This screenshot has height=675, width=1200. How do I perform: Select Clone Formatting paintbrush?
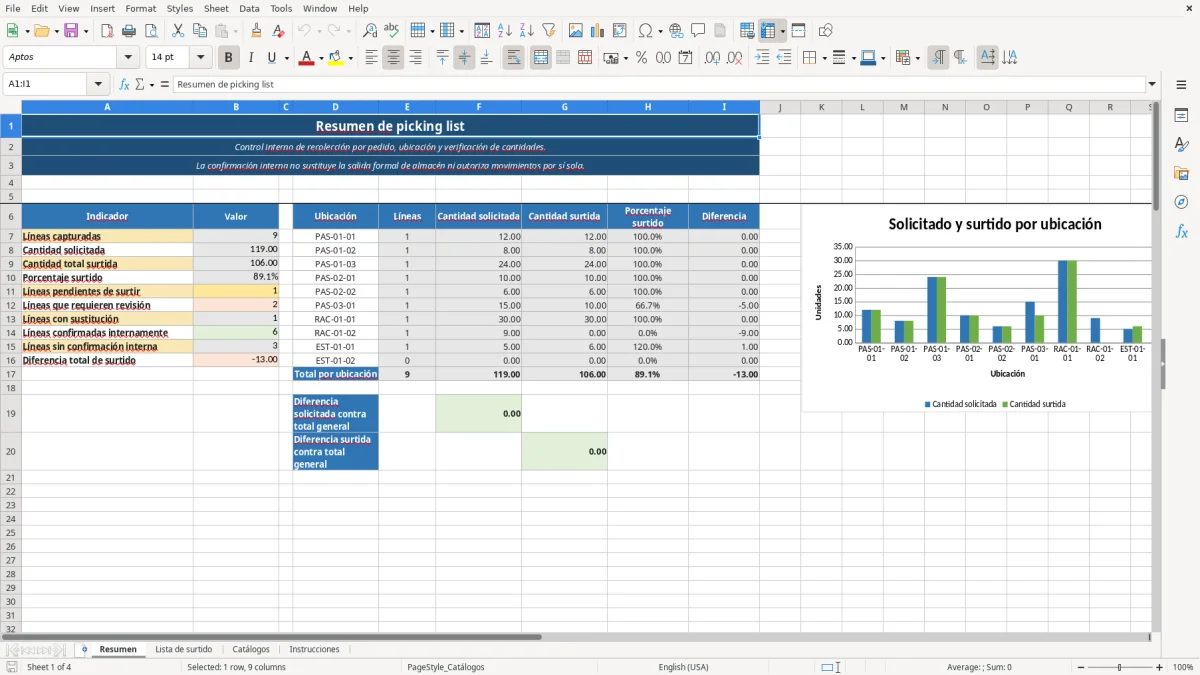256,31
